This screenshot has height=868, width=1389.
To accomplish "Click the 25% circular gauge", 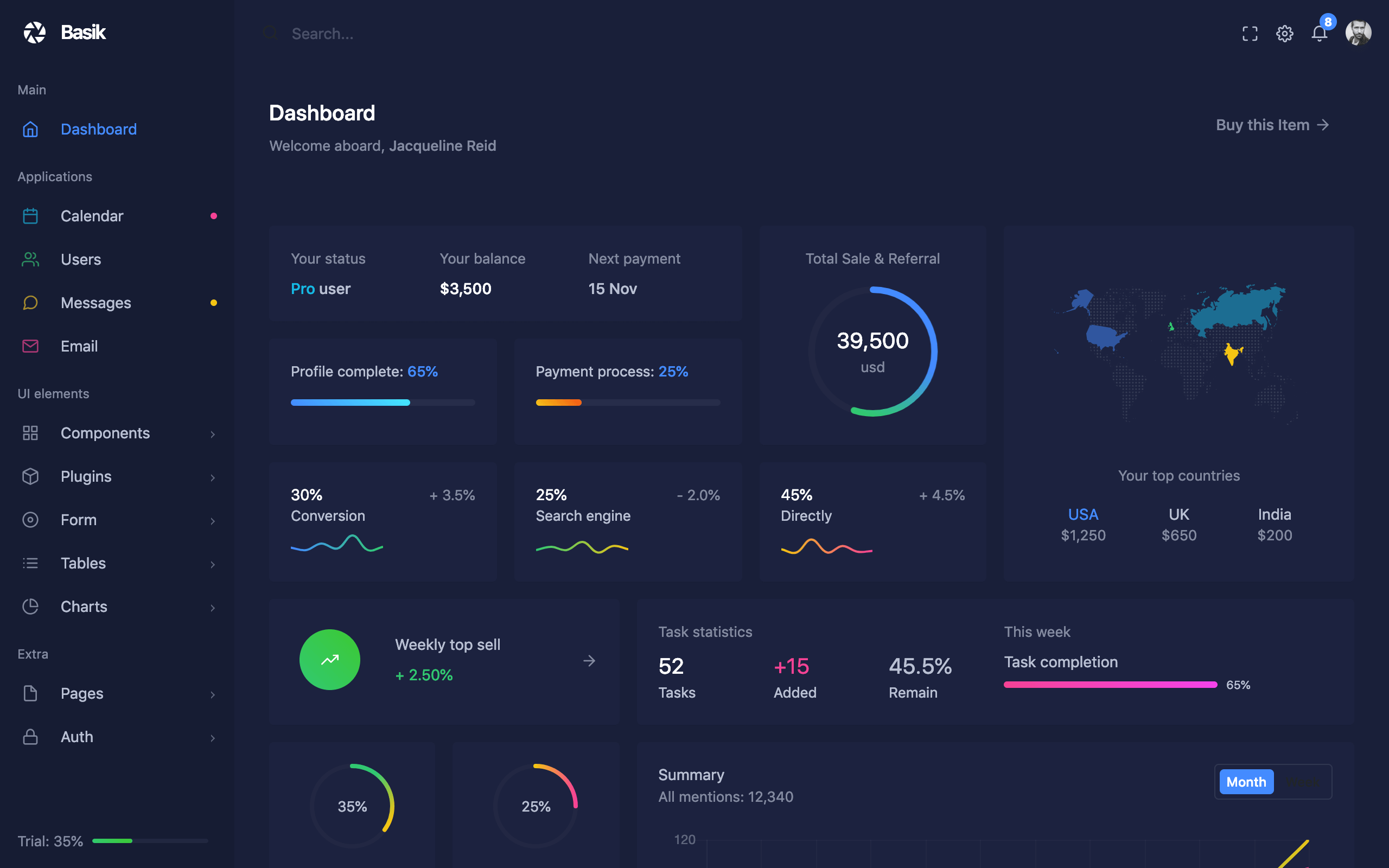I will click(x=536, y=806).
